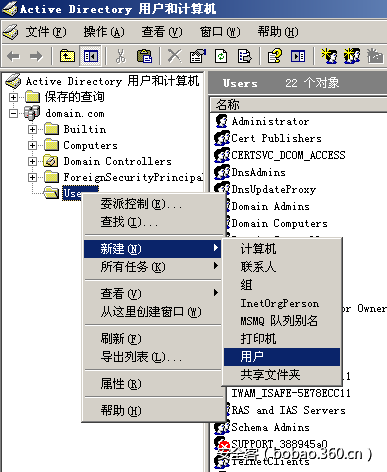The width and height of the screenshot is (387, 472).
Task: Click the Back arrow toolbar icon
Action: click(x=13, y=56)
